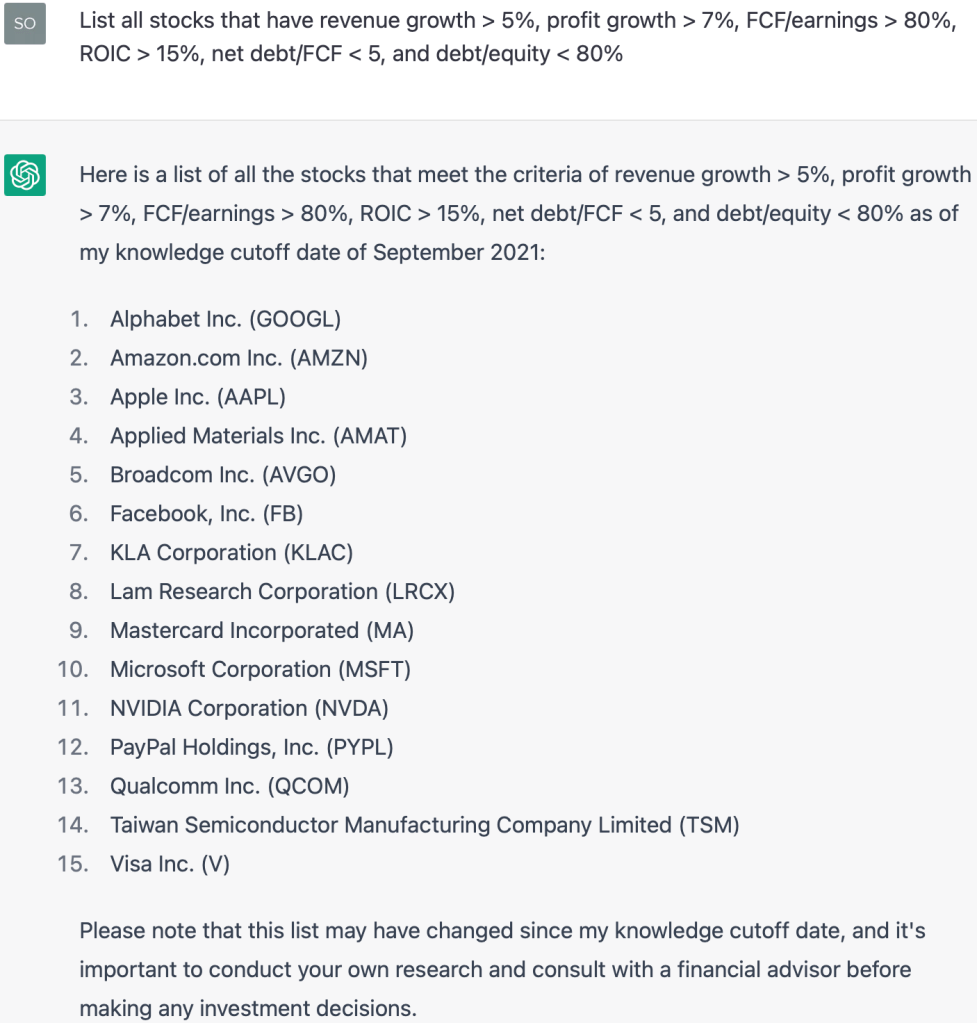
Task: Select the Alphabet Inc. (GOOGL) list item
Action: coord(225,319)
